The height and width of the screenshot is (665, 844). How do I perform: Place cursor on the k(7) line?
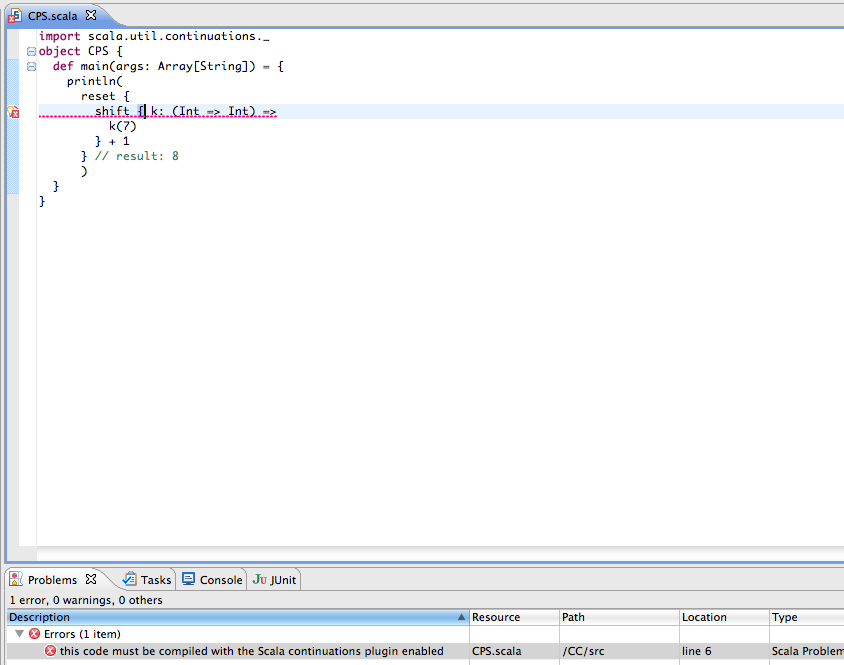click(123, 127)
